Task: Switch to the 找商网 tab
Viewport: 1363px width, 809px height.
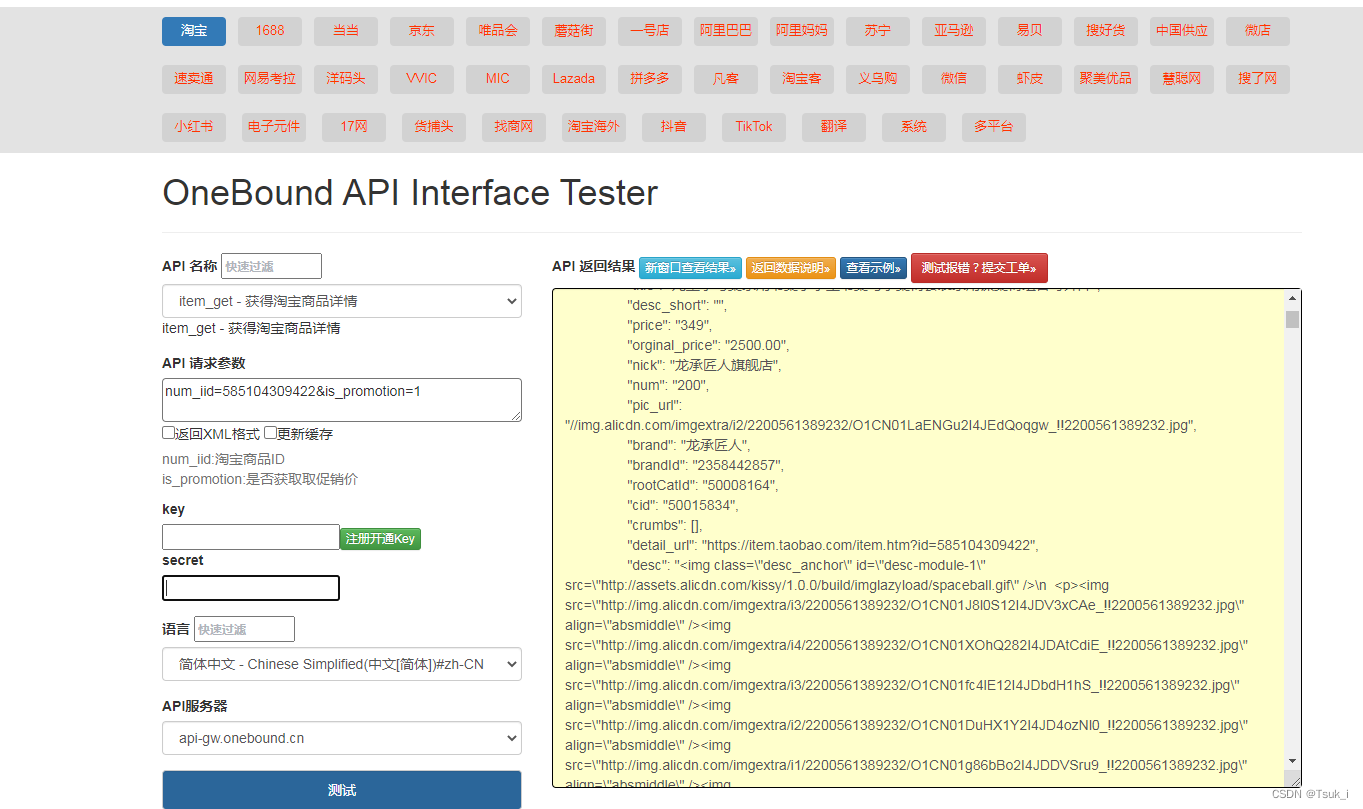Action: tap(514, 127)
